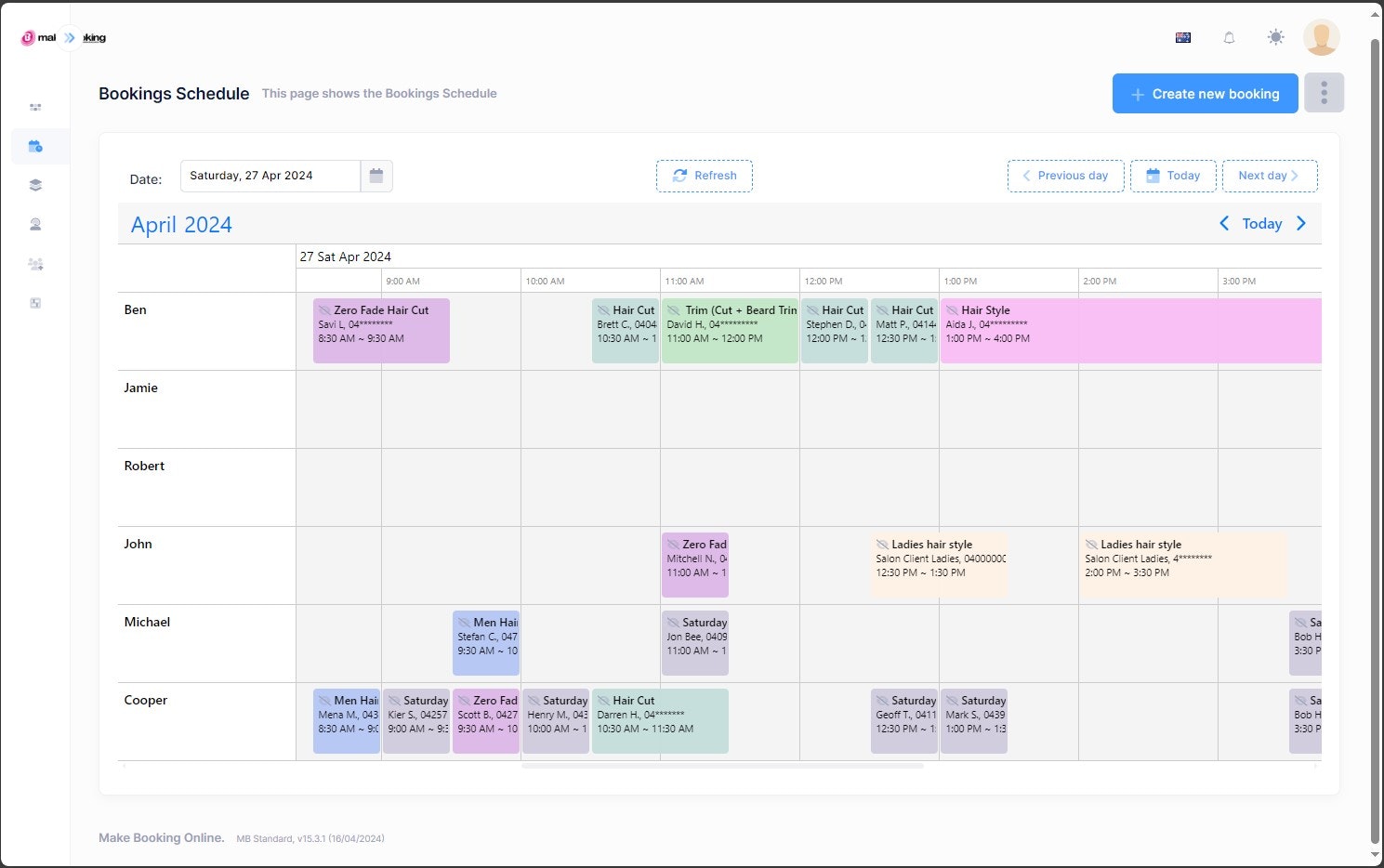Go to the Next day
This screenshot has height=868, width=1384.
point(1270,176)
